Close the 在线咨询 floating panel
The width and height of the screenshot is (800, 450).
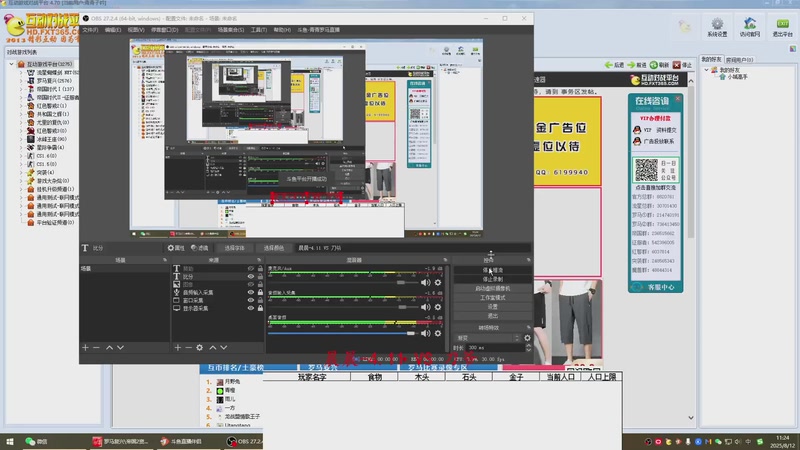click(678, 98)
